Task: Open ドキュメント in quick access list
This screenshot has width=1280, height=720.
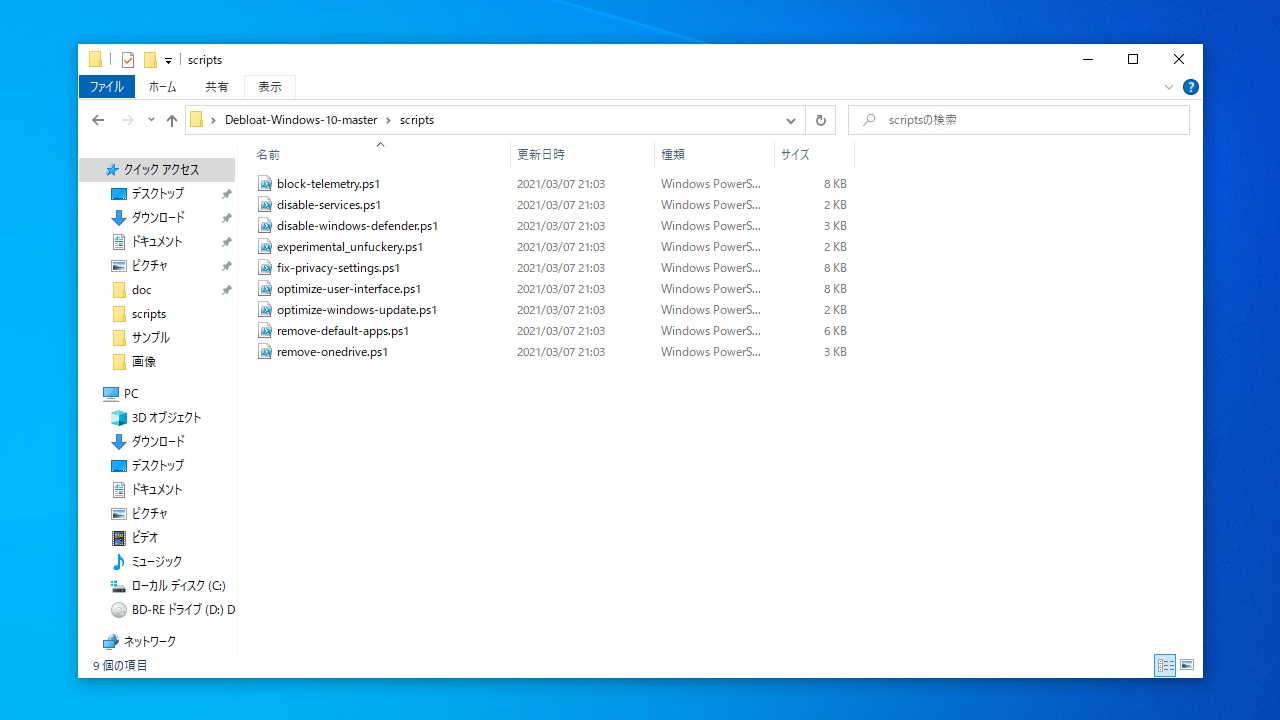Action: coord(147,242)
